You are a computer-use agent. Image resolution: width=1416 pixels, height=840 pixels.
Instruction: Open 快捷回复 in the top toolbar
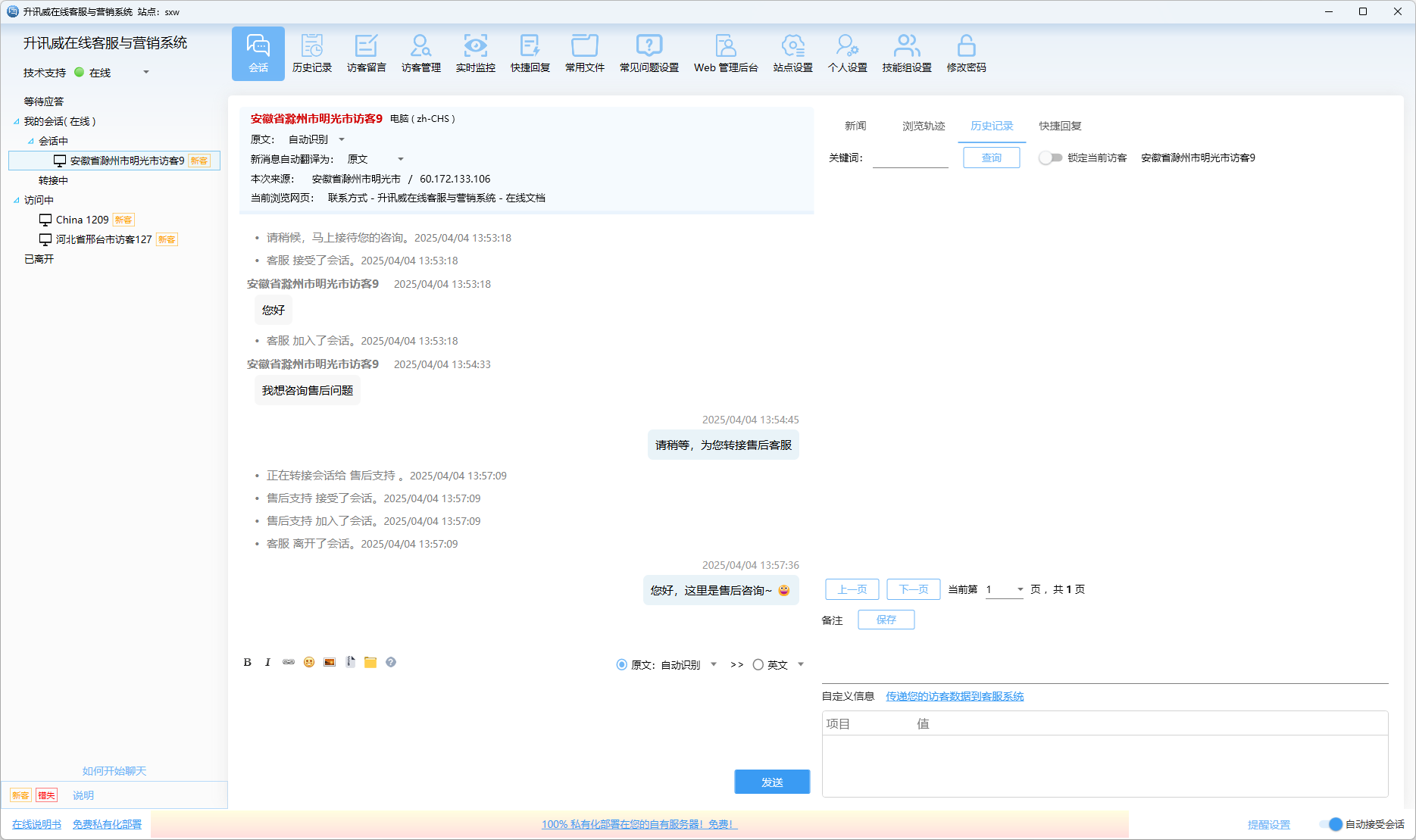tap(530, 53)
